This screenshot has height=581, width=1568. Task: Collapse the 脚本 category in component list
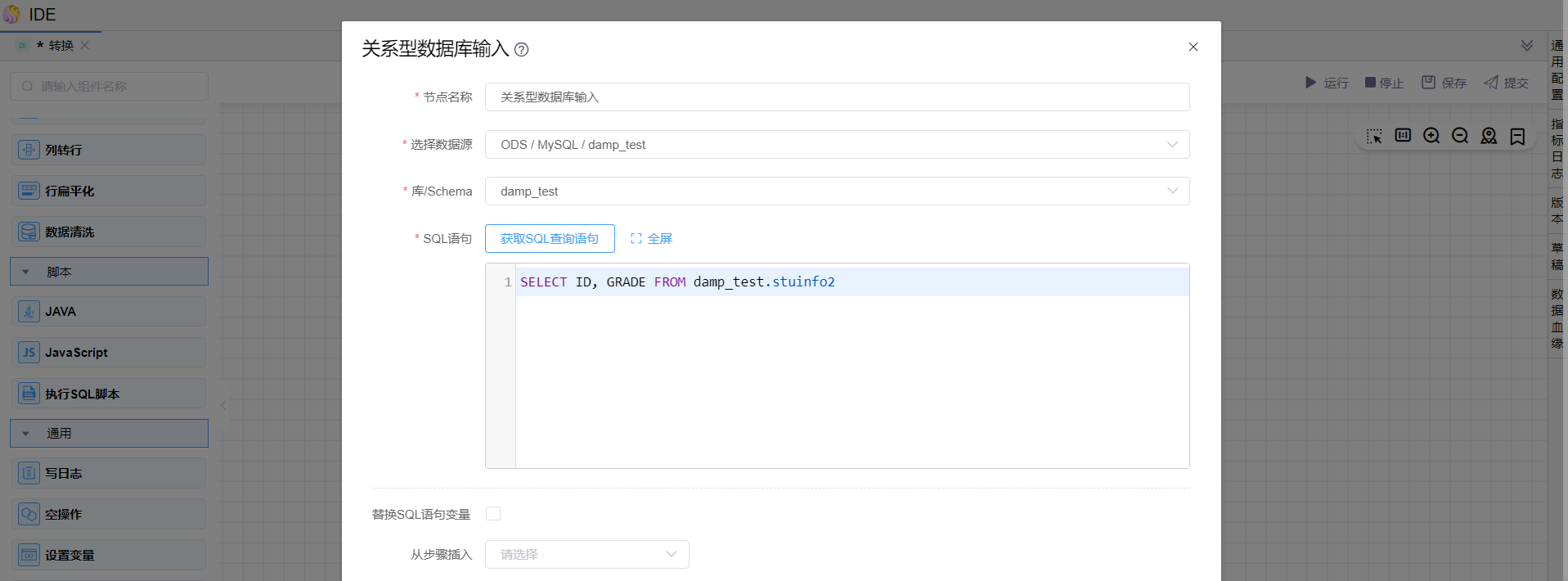click(26, 272)
